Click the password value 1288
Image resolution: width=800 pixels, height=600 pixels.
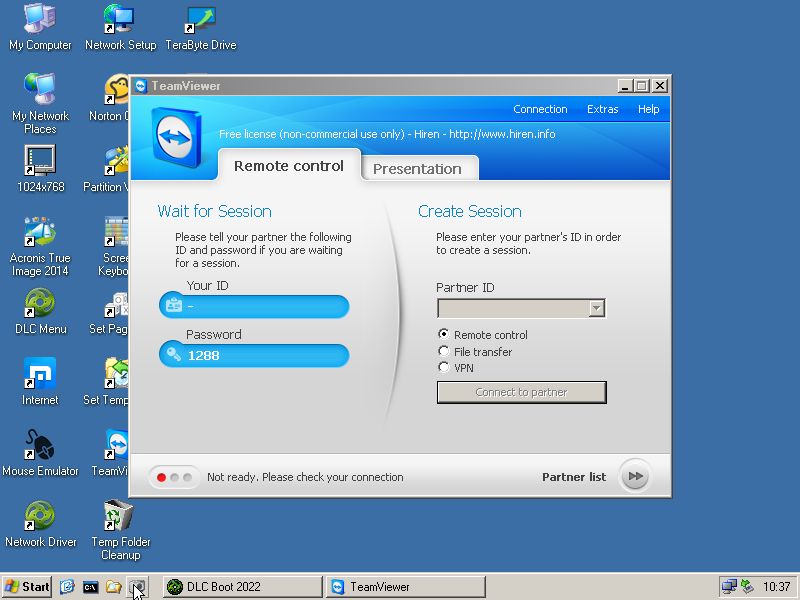tap(204, 355)
